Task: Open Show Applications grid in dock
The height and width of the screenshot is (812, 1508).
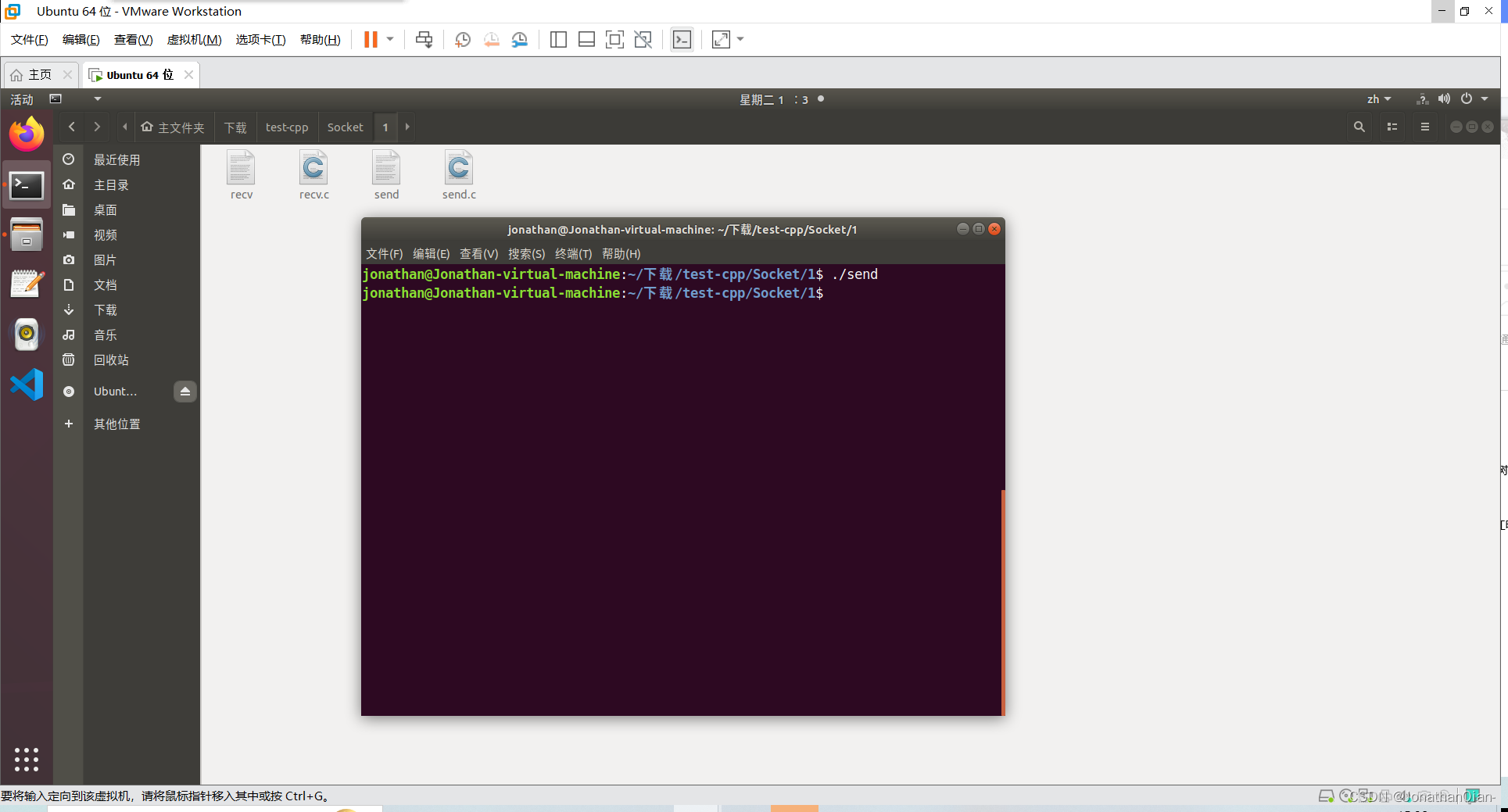Action: 27,759
